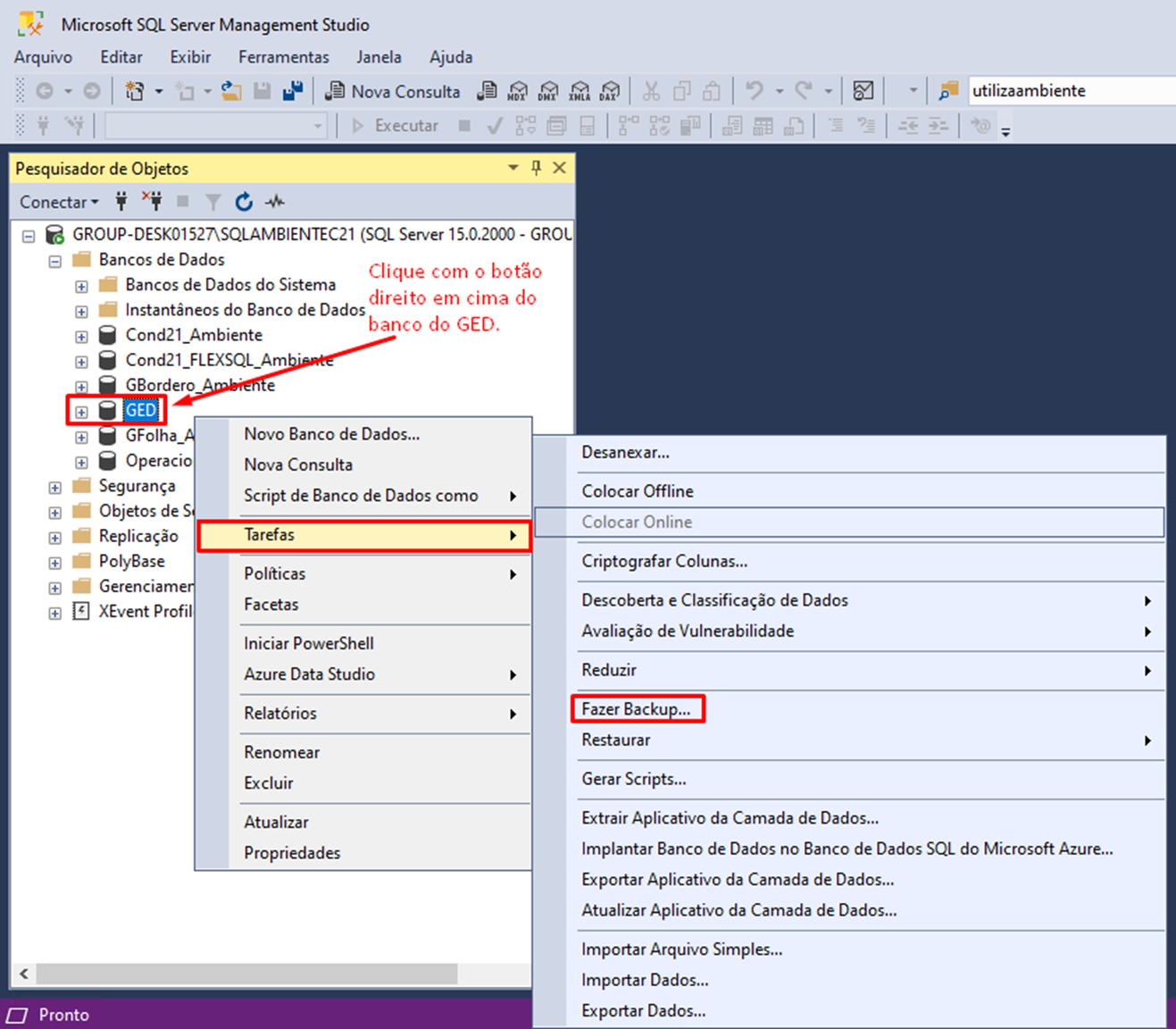Click the save all icon

[x=293, y=91]
